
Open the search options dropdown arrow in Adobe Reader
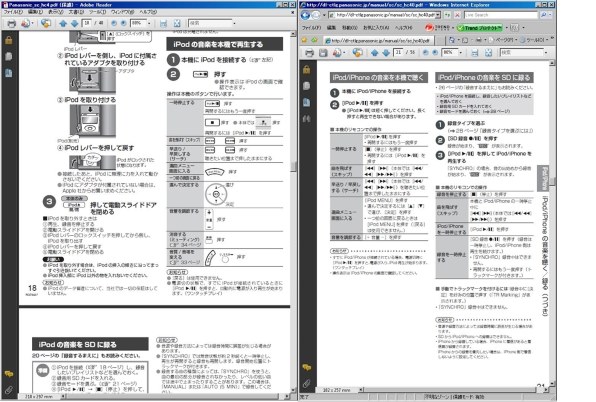[234, 24]
